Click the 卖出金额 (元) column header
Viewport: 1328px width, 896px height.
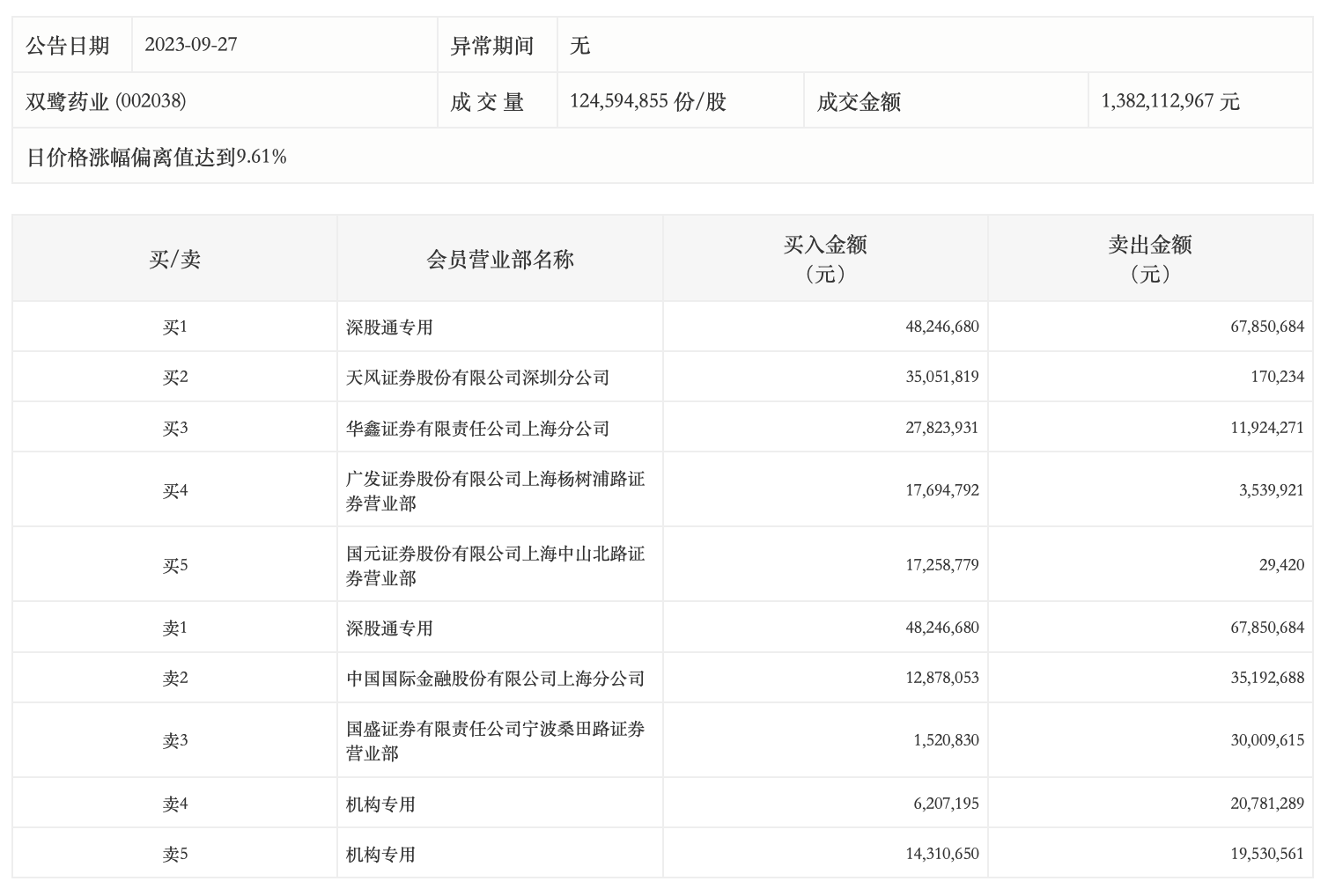(x=1150, y=259)
